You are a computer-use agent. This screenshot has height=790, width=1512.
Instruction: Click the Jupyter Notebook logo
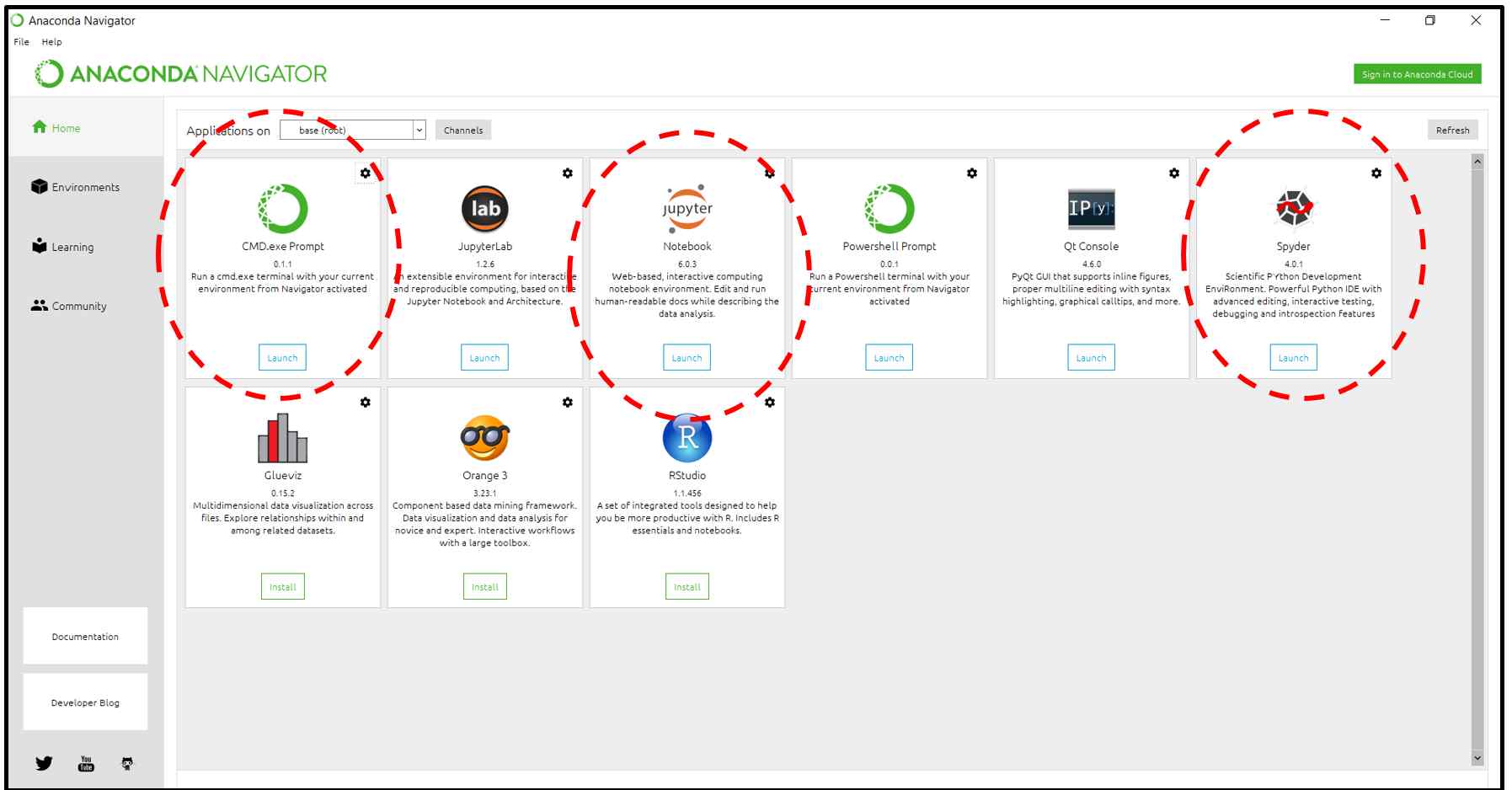tap(687, 208)
